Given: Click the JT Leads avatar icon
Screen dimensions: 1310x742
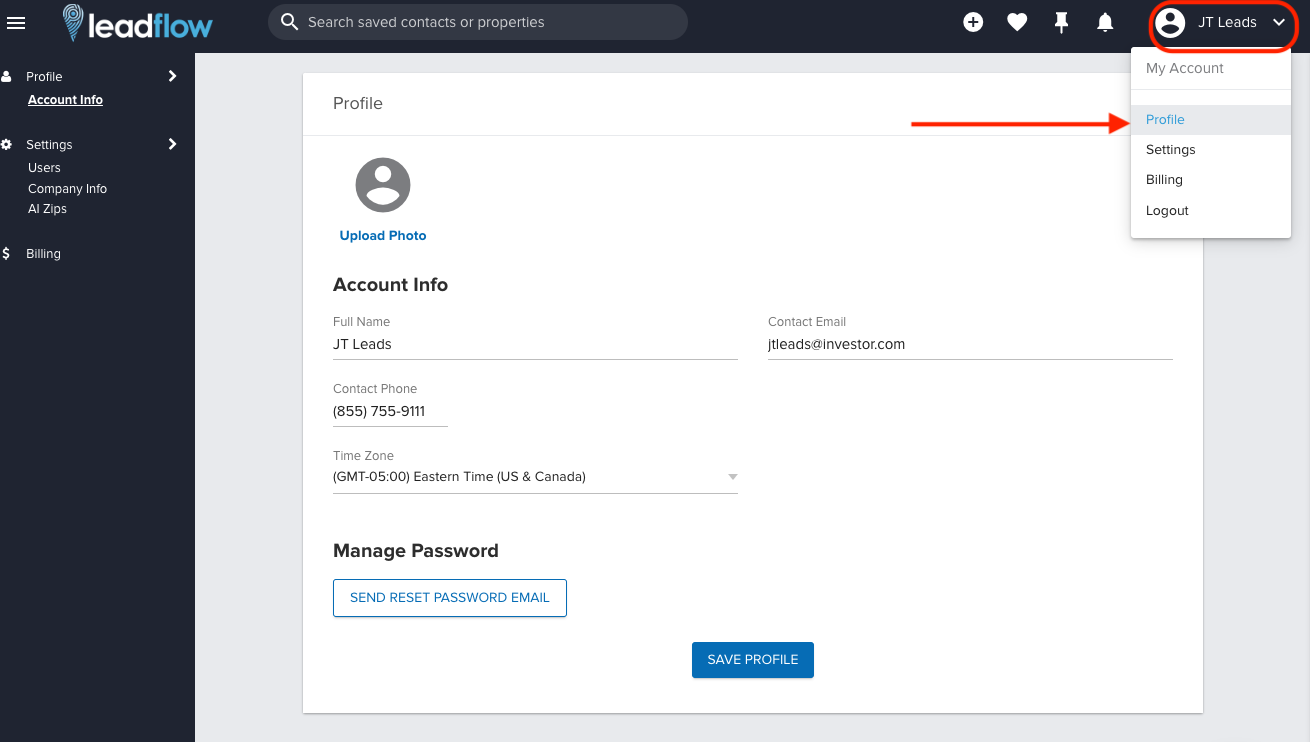Looking at the screenshot, I should point(1171,22).
